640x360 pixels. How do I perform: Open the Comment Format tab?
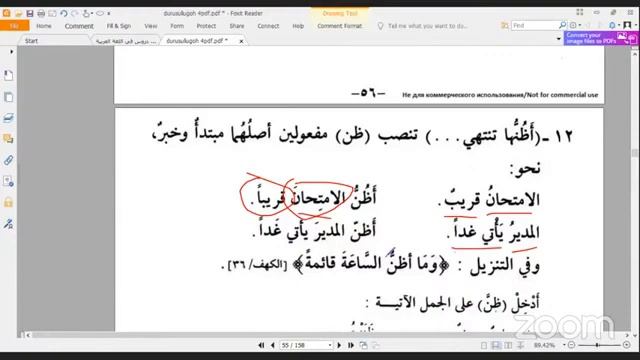coord(340,26)
